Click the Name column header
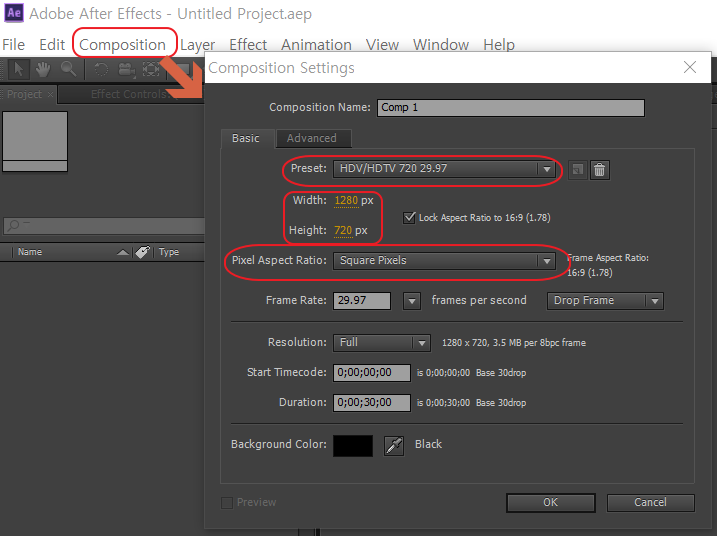Screen dimensions: 717x536 pos(30,252)
